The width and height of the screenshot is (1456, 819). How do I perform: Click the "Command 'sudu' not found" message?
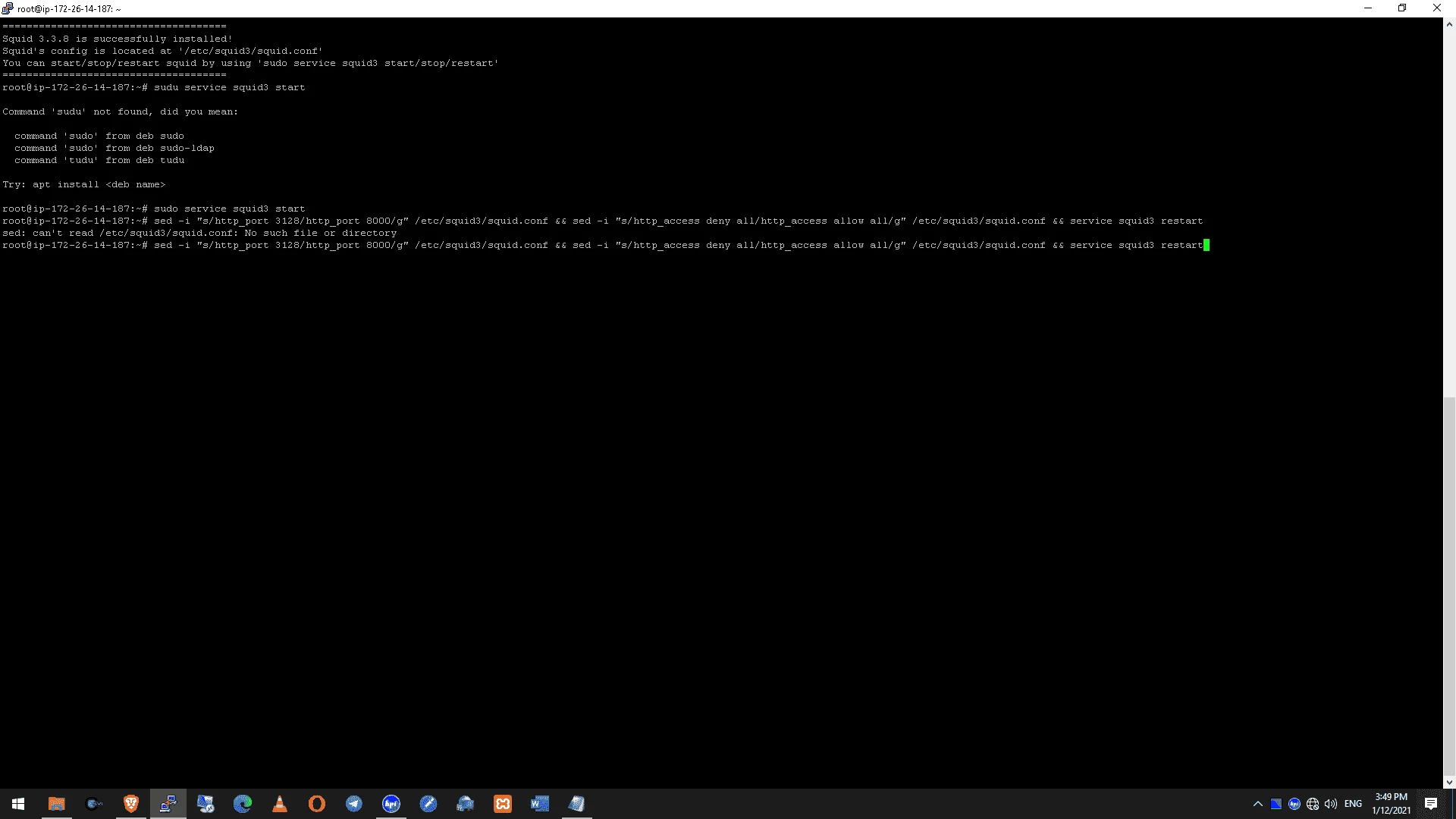121,111
